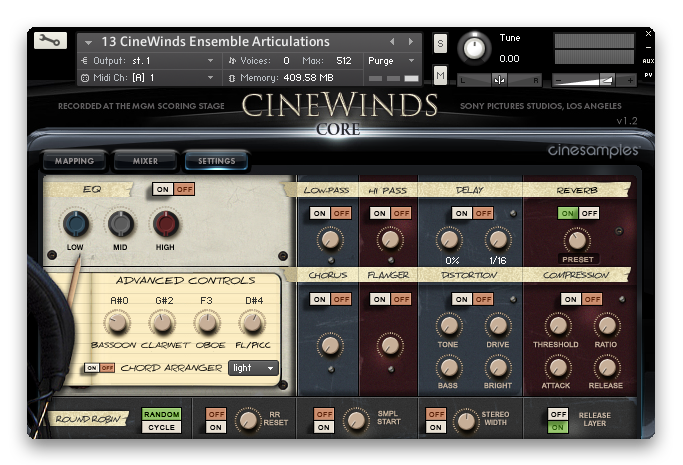Click the Smpl Start knob
Screen dimensions: 683x465
[356, 421]
